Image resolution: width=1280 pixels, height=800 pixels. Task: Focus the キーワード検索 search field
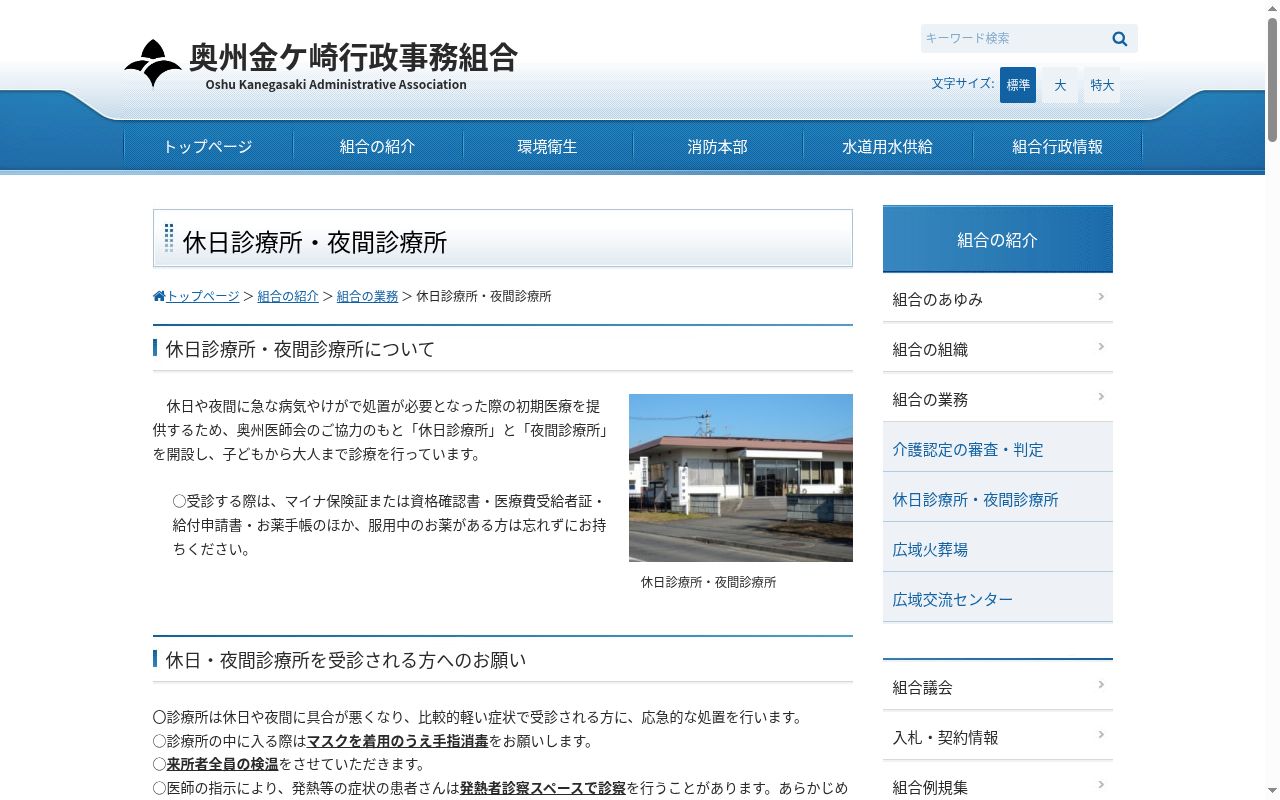1014,39
